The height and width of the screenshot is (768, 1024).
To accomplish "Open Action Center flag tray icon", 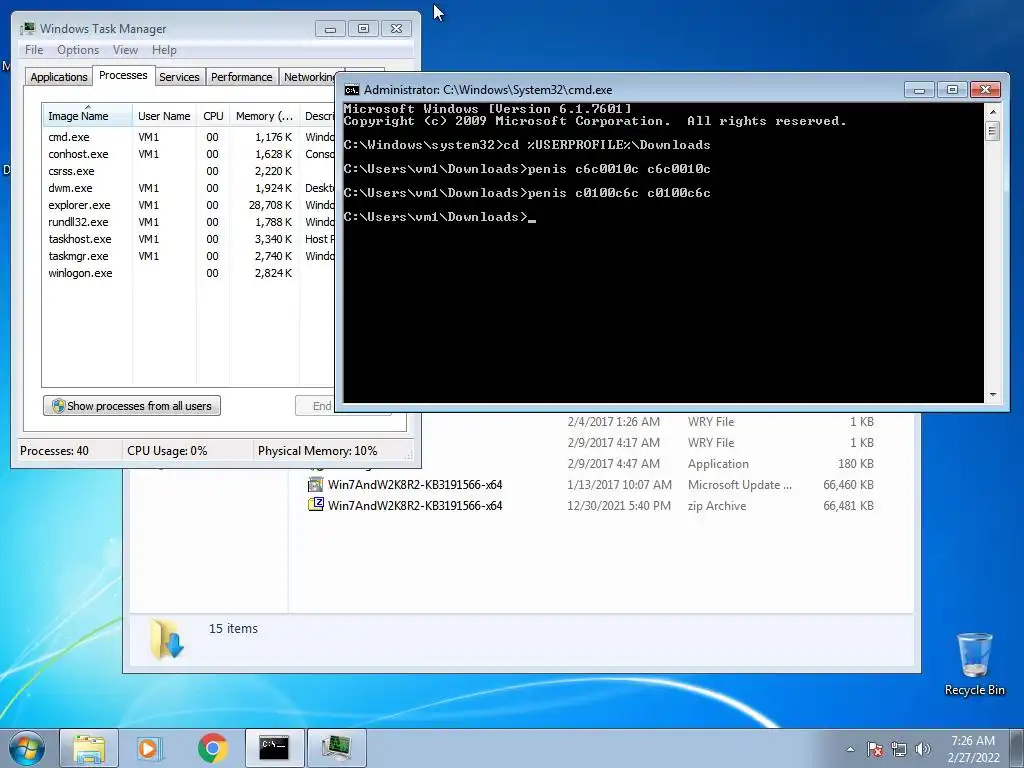I will point(875,749).
